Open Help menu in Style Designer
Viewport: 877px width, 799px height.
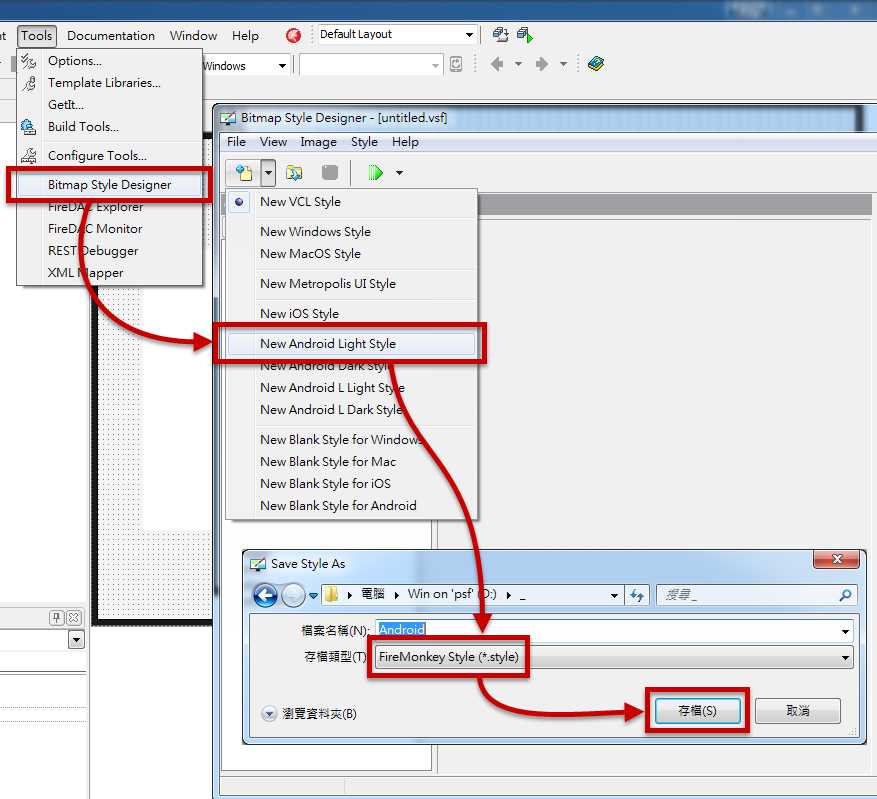(405, 142)
